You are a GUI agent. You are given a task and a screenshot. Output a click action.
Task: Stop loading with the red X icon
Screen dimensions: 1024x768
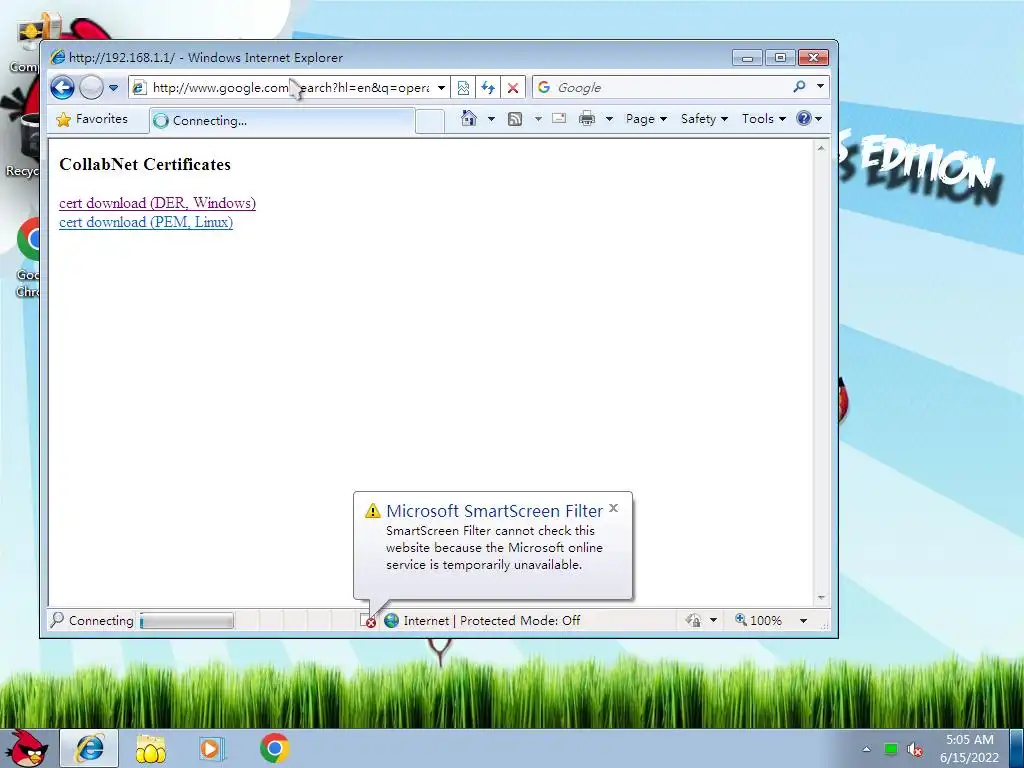513,88
